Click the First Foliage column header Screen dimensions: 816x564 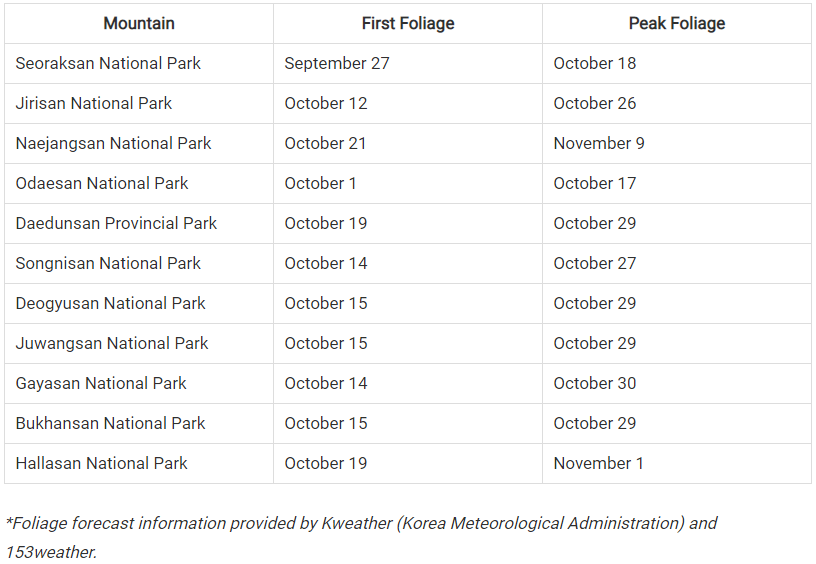(408, 23)
